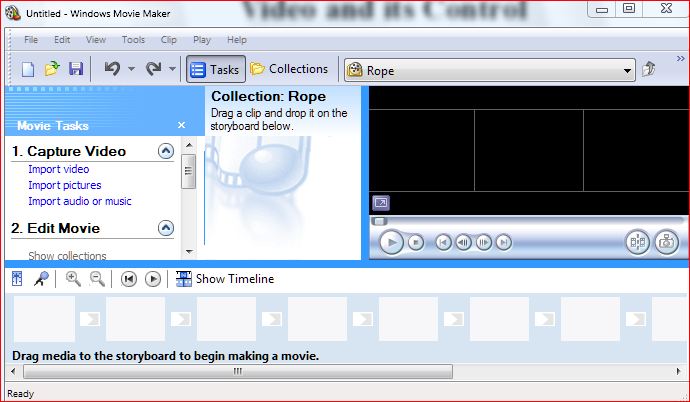Expand the toolbar overflow chevron
The width and height of the screenshot is (690, 402).
(x=680, y=58)
